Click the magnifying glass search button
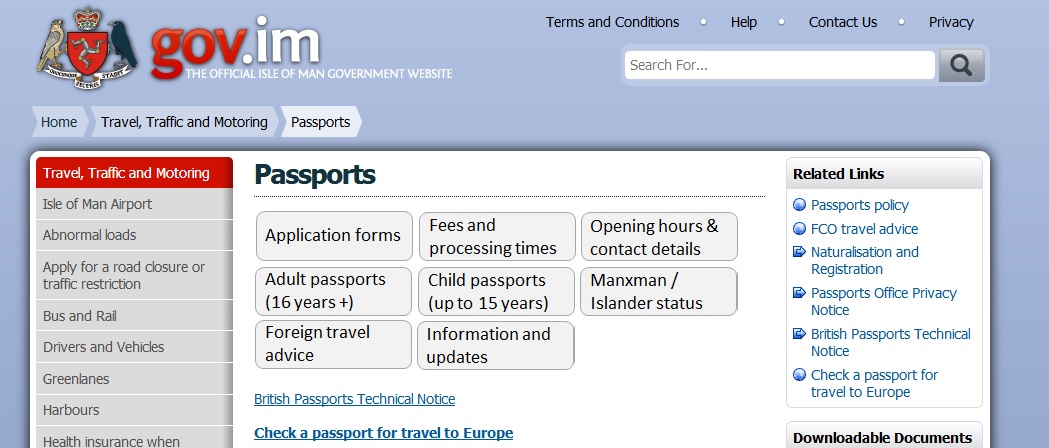1049x448 pixels. pos(961,66)
